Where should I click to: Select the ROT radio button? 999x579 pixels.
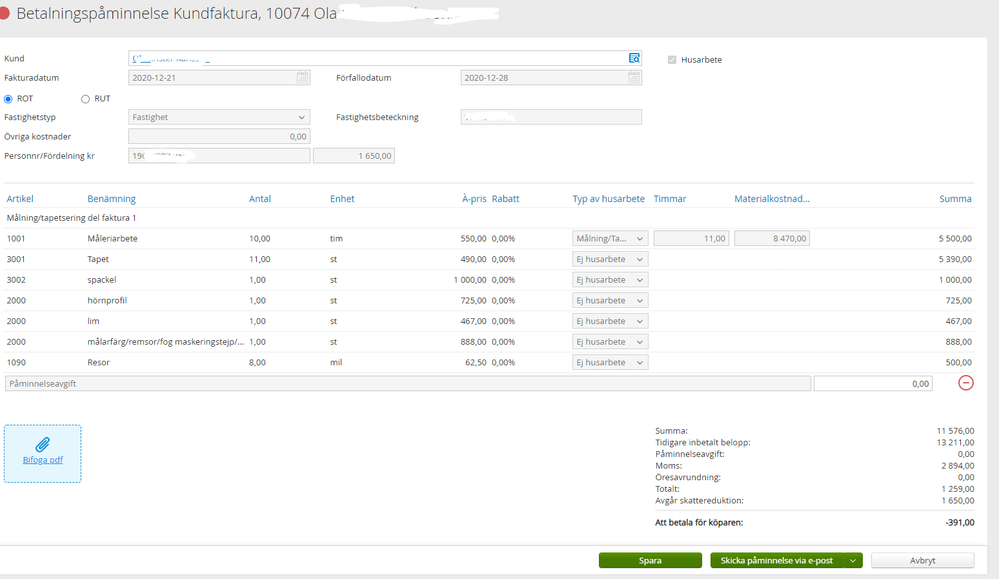pos(9,98)
